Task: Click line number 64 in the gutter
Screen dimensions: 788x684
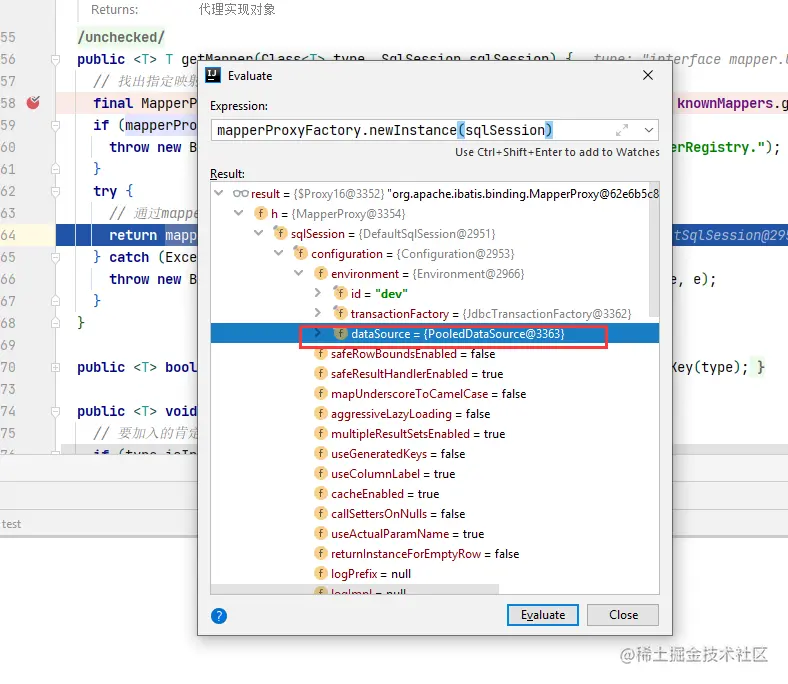Action: pyautogui.click(x=8, y=235)
